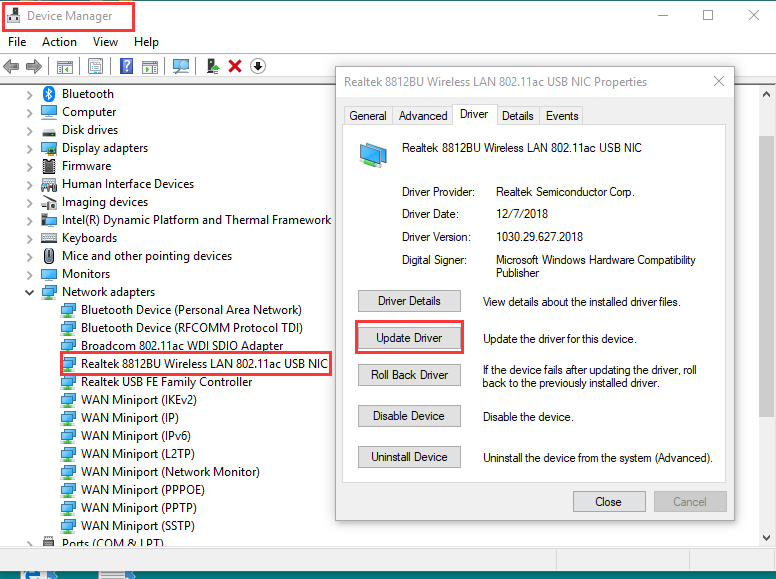
Task: Click Device Manager title bar app icon
Action: point(13,16)
